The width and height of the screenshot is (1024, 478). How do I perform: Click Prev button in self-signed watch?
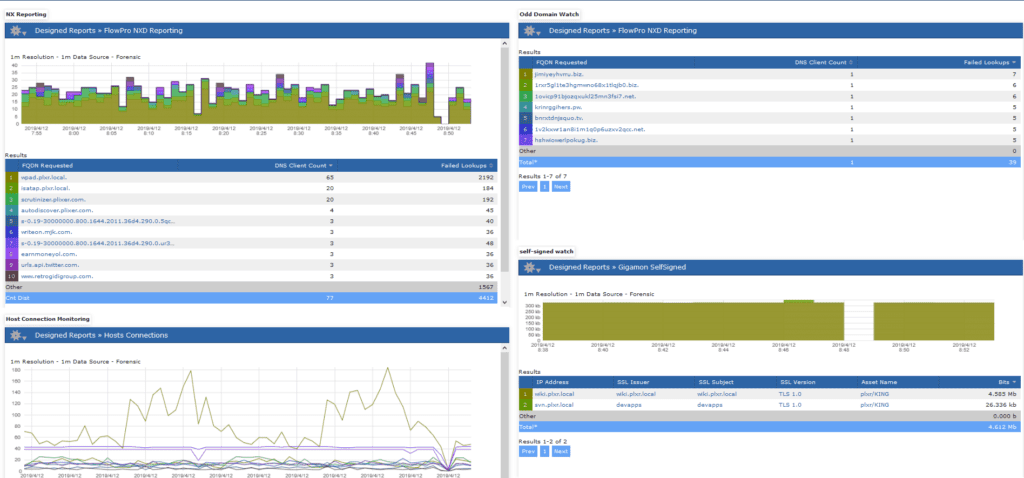pos(527,451)
